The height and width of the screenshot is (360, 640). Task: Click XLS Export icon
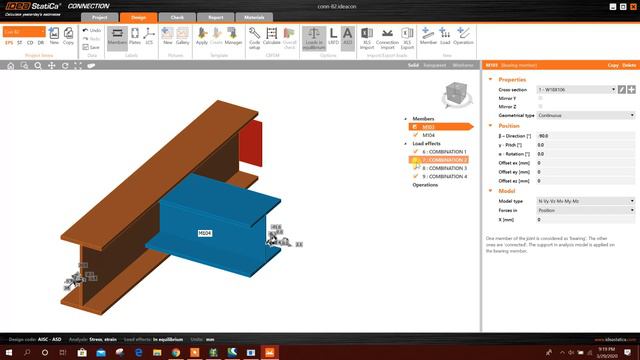(x=407, y=38)
